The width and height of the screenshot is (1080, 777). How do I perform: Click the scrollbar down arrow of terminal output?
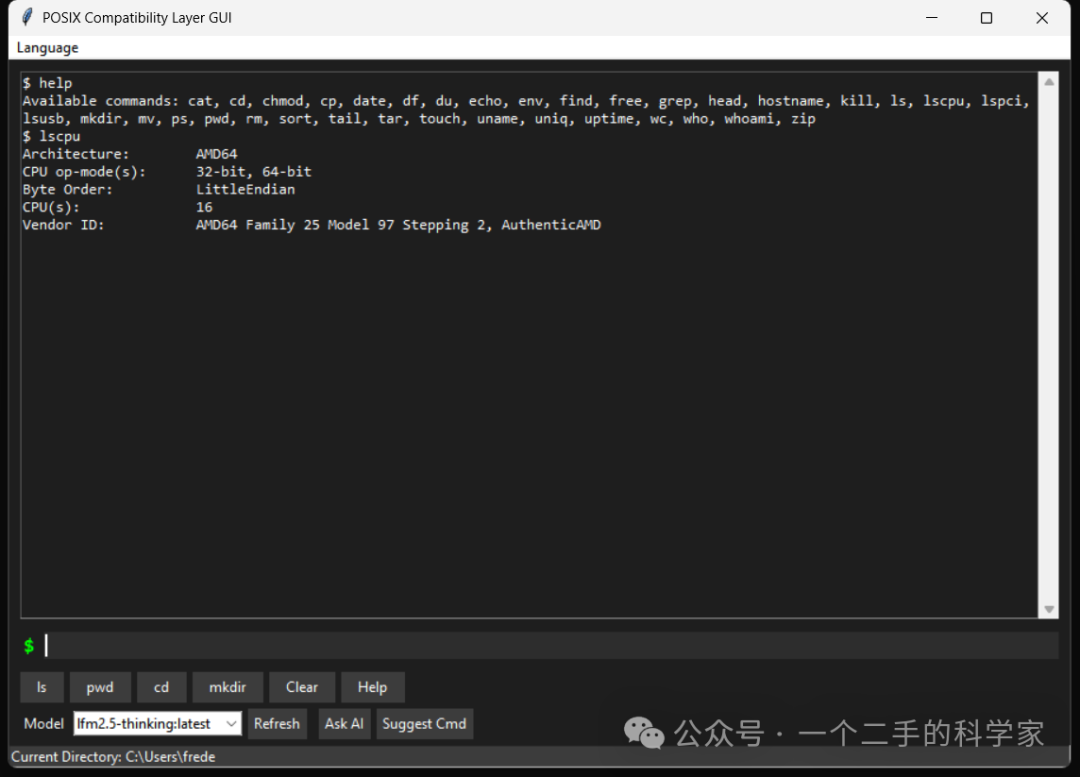pyautogui.click(x=1049, y=609)
